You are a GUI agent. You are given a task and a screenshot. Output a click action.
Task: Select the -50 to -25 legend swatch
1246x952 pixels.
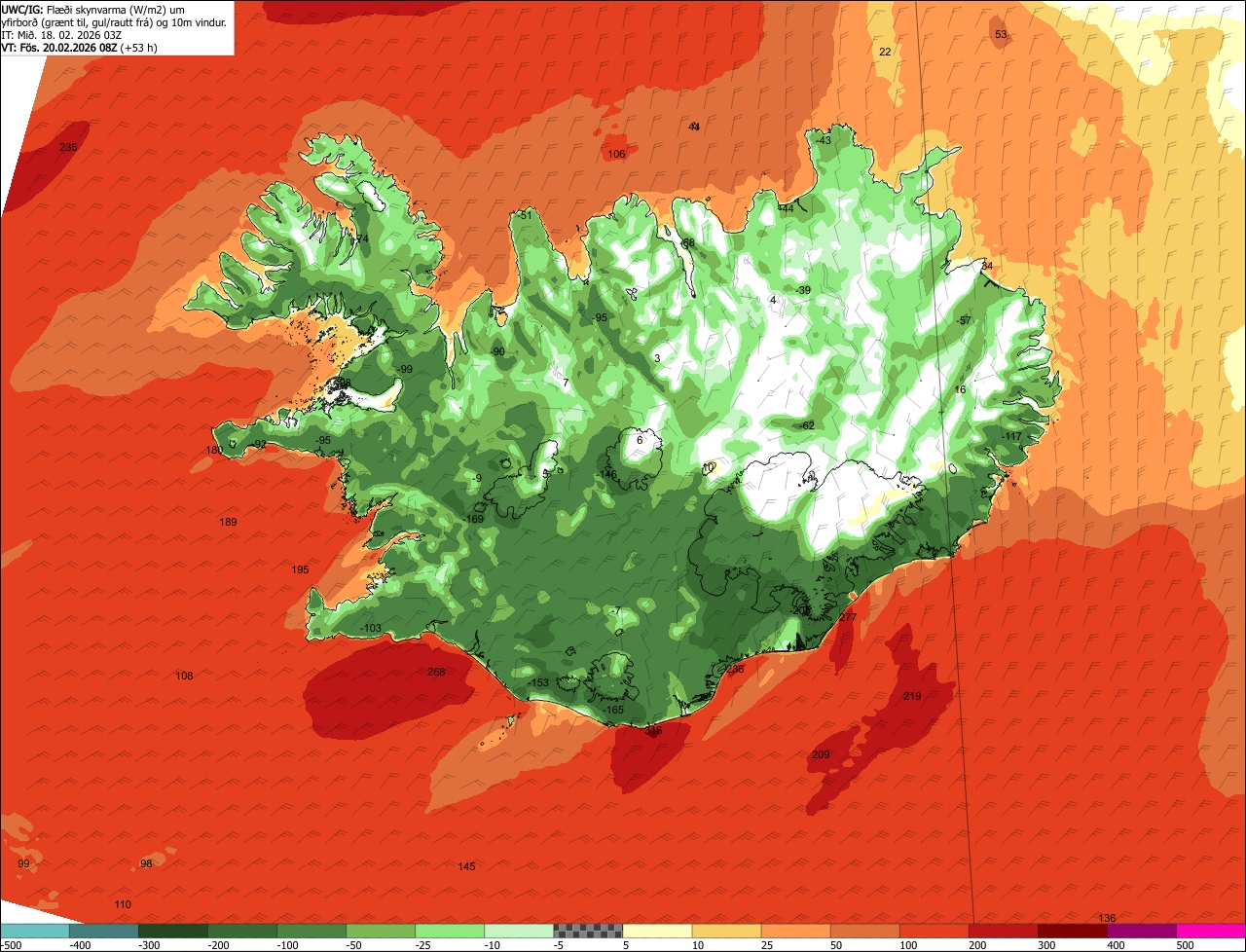click(x=381, y=931)
